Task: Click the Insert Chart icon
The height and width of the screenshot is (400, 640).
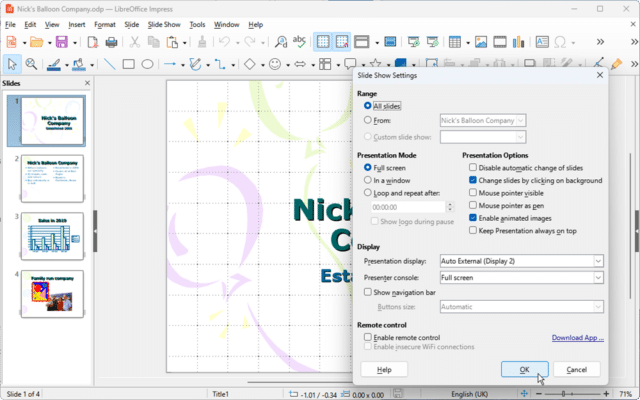Action: pyautogui.click(x=518, y=42)
